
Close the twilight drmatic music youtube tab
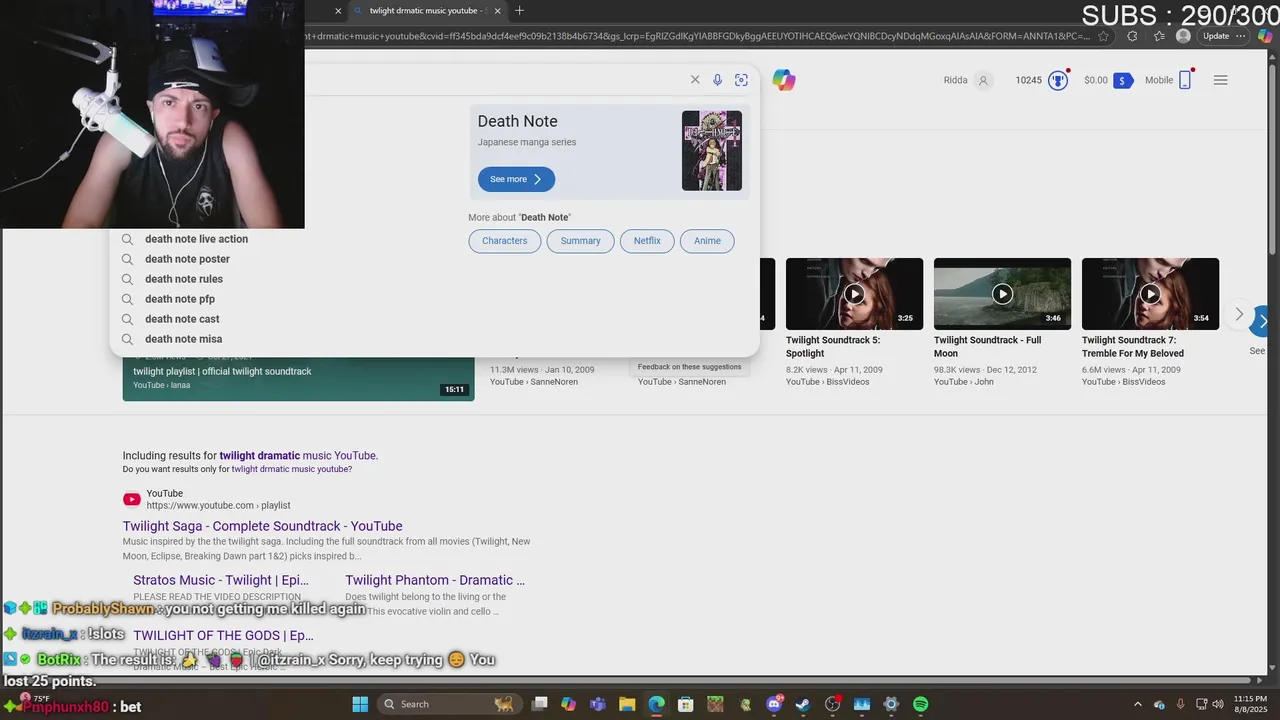point(495,11)
